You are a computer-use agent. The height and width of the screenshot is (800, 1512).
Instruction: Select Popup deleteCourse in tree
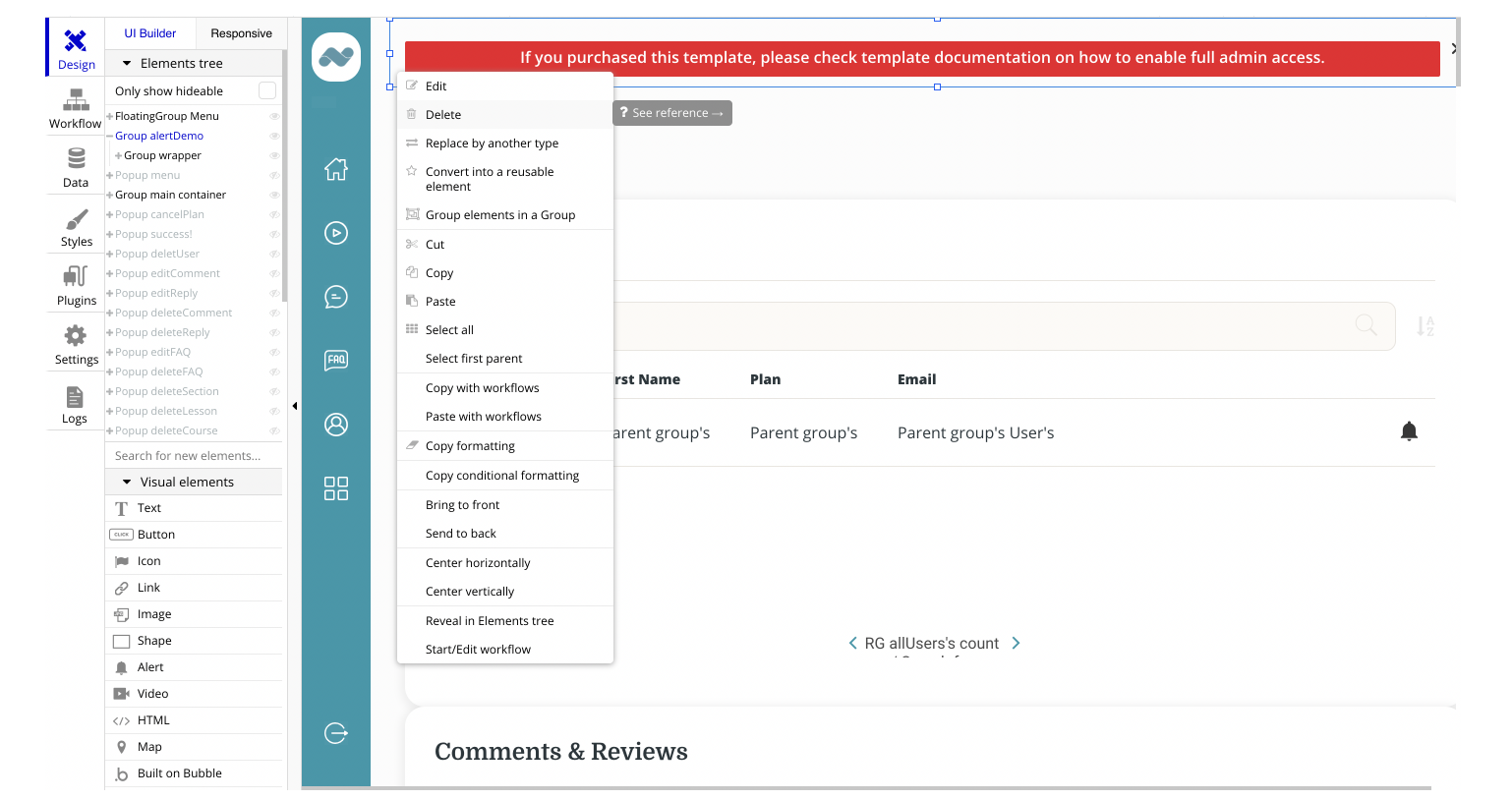(x=166, y=430)
